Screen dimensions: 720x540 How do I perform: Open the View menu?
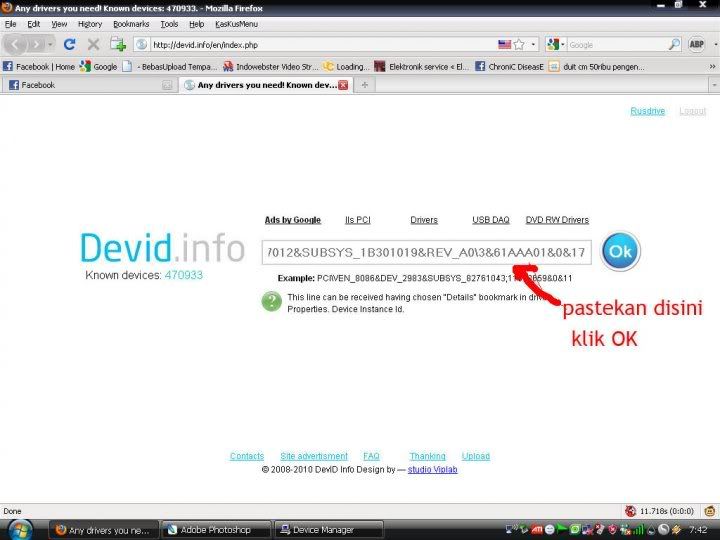(59, 24)
